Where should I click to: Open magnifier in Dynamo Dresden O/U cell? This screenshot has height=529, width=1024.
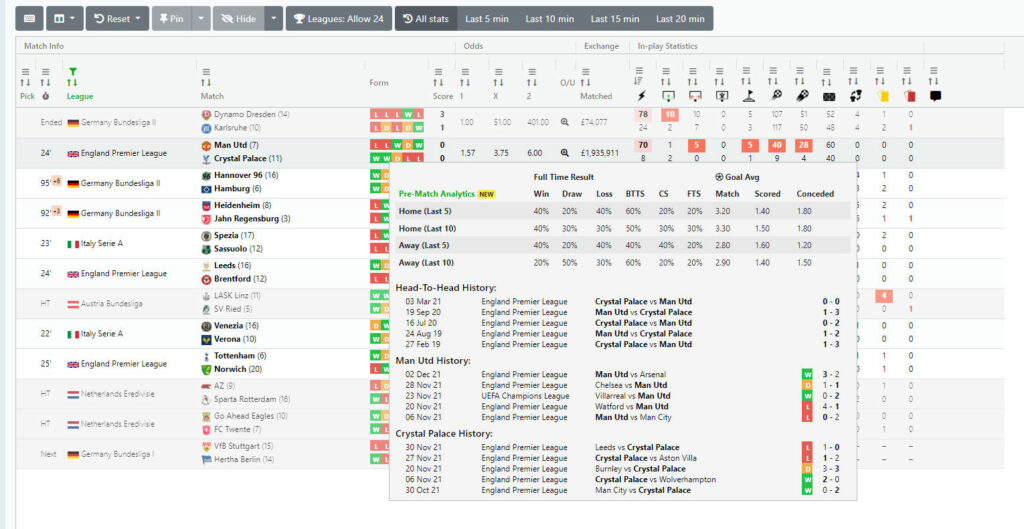click(x=565, y=122)
